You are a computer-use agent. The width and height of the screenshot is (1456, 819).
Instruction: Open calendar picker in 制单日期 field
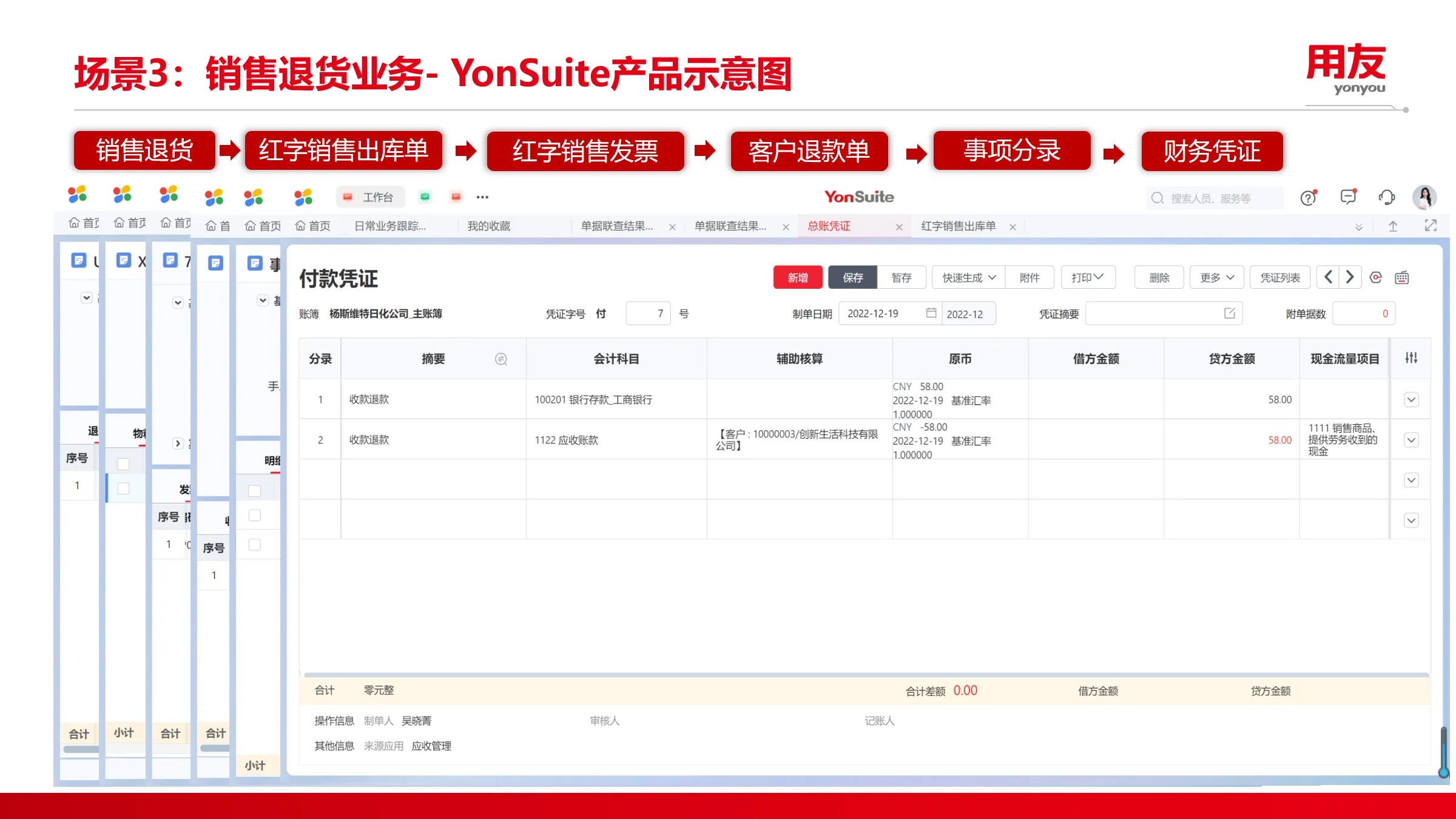(x=931, y=313)
